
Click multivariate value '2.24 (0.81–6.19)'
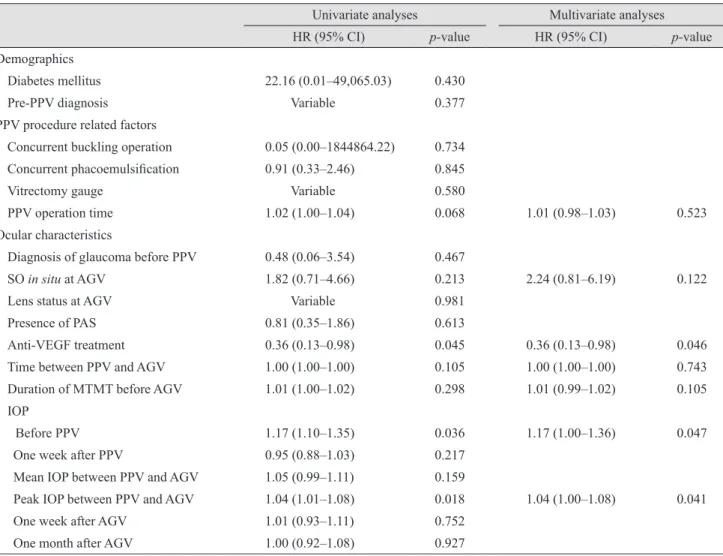point(571,279)
